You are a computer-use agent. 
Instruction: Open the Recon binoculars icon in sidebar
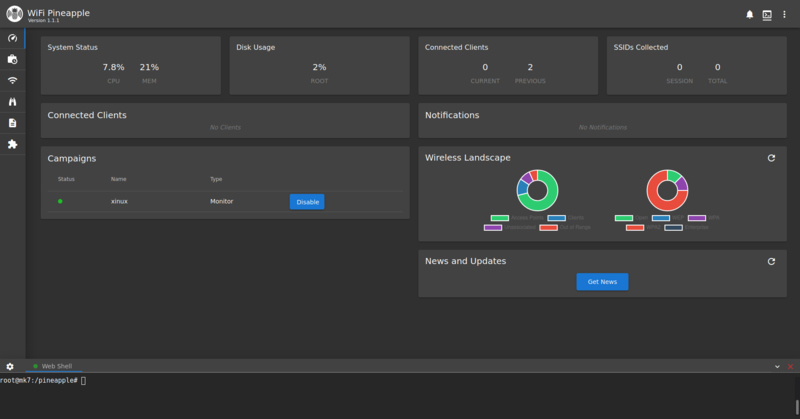12,101
